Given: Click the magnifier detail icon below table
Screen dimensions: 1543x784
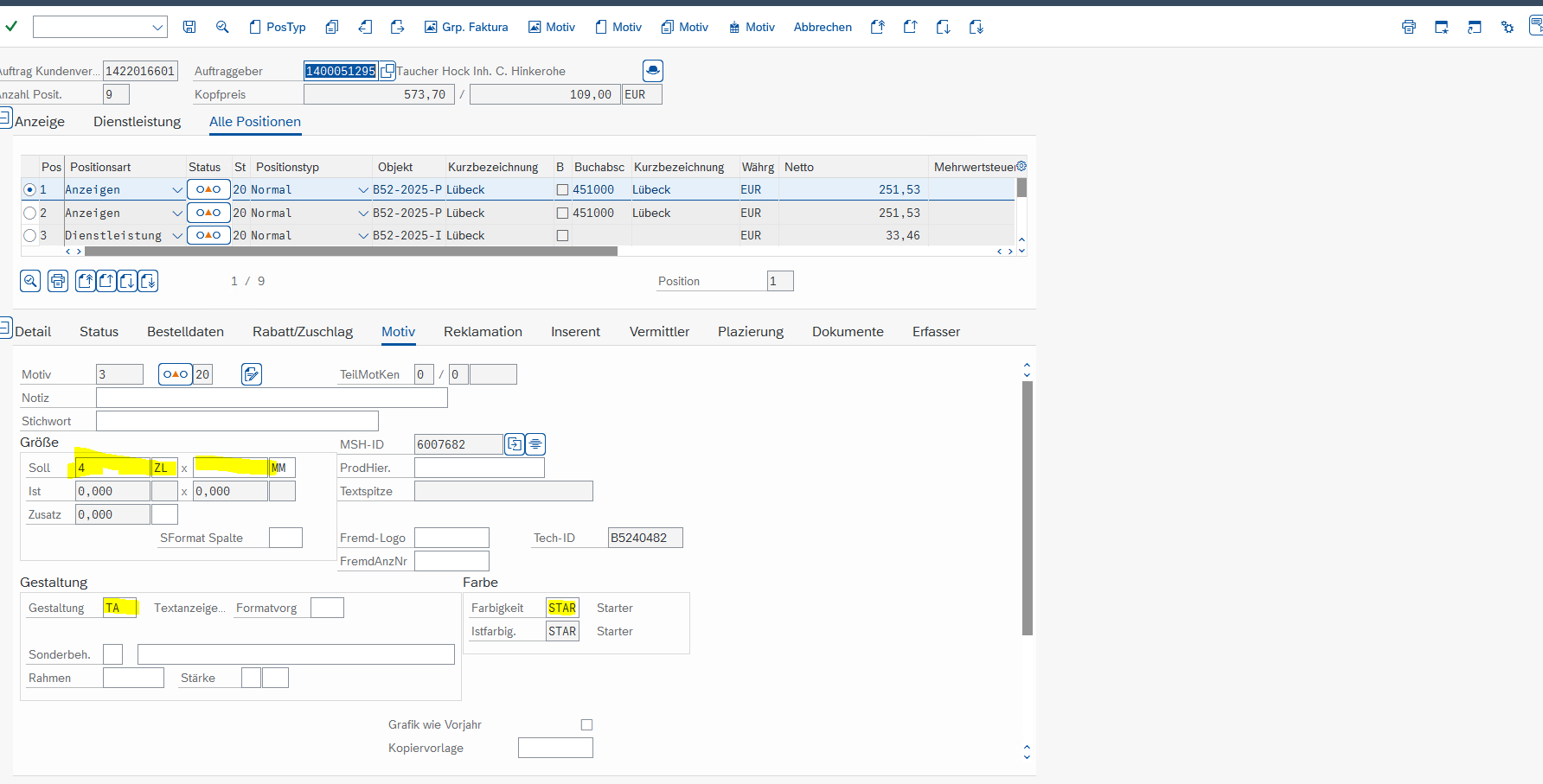Looking at the screenshot, I should [30, 281].
